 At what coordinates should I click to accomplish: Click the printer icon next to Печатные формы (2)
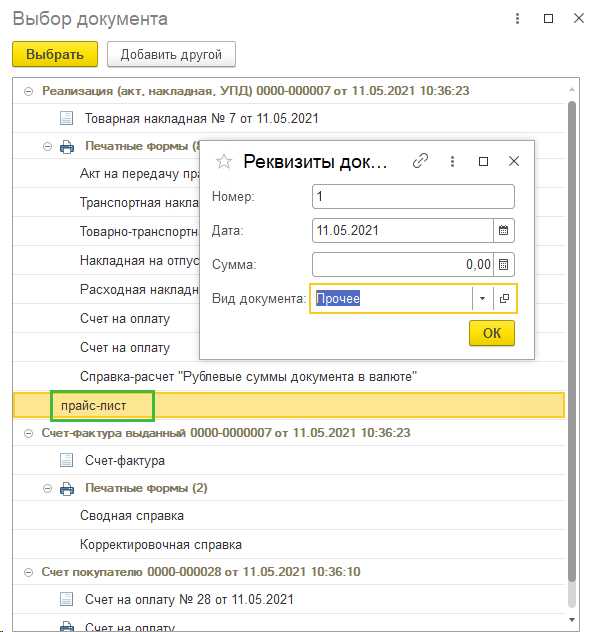(x=67, y=489)
